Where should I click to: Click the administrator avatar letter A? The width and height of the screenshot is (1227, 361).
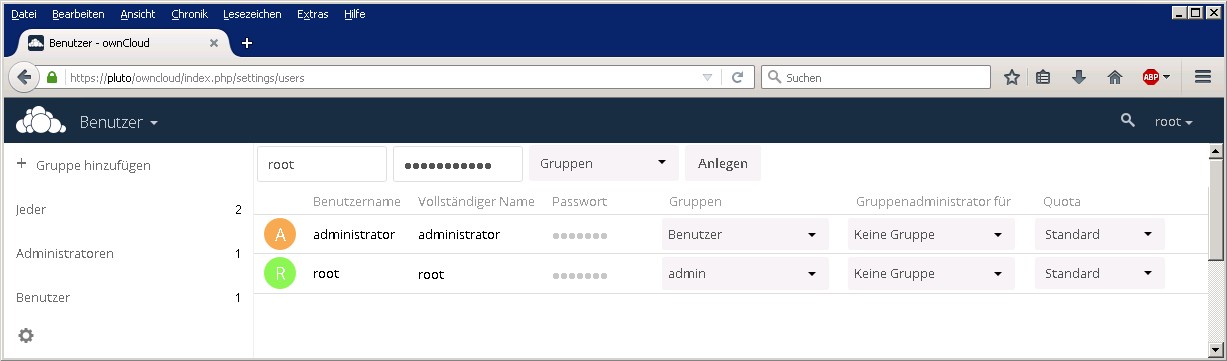click(x=281, y=235)
